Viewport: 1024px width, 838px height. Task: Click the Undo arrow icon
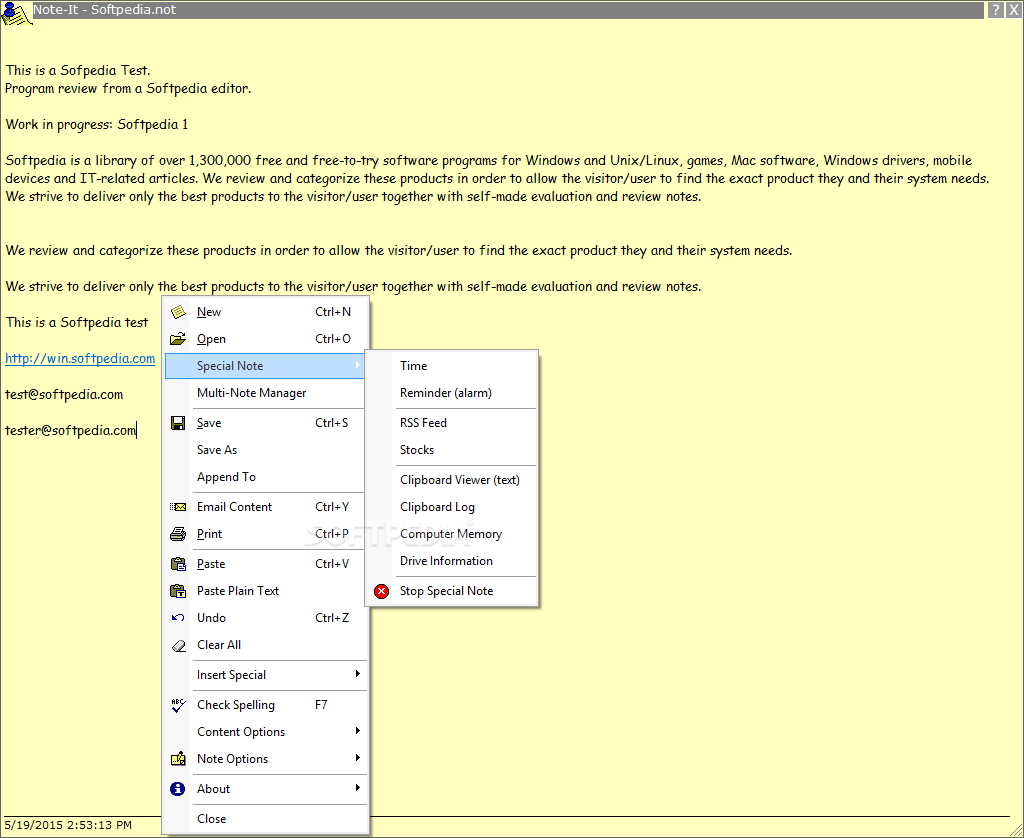click(178, 618)
